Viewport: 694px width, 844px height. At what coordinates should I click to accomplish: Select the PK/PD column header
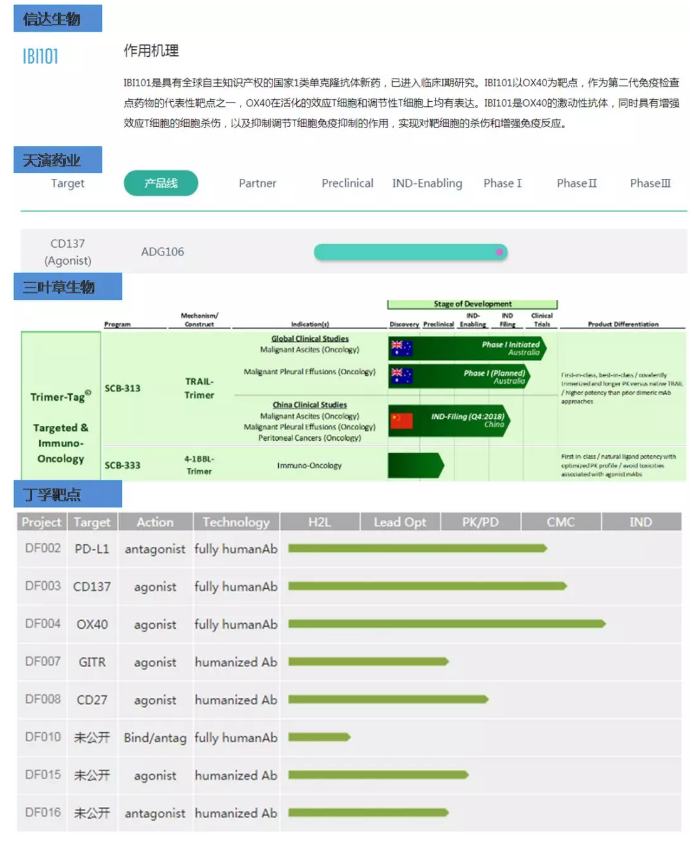(481, 522)
